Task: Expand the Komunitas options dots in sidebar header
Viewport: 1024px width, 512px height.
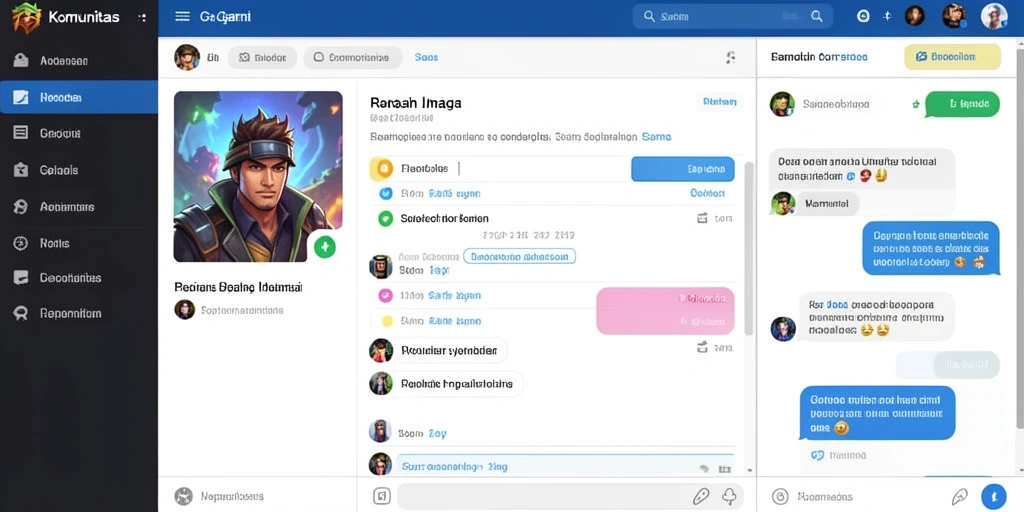Action: (x=142, y=18)
